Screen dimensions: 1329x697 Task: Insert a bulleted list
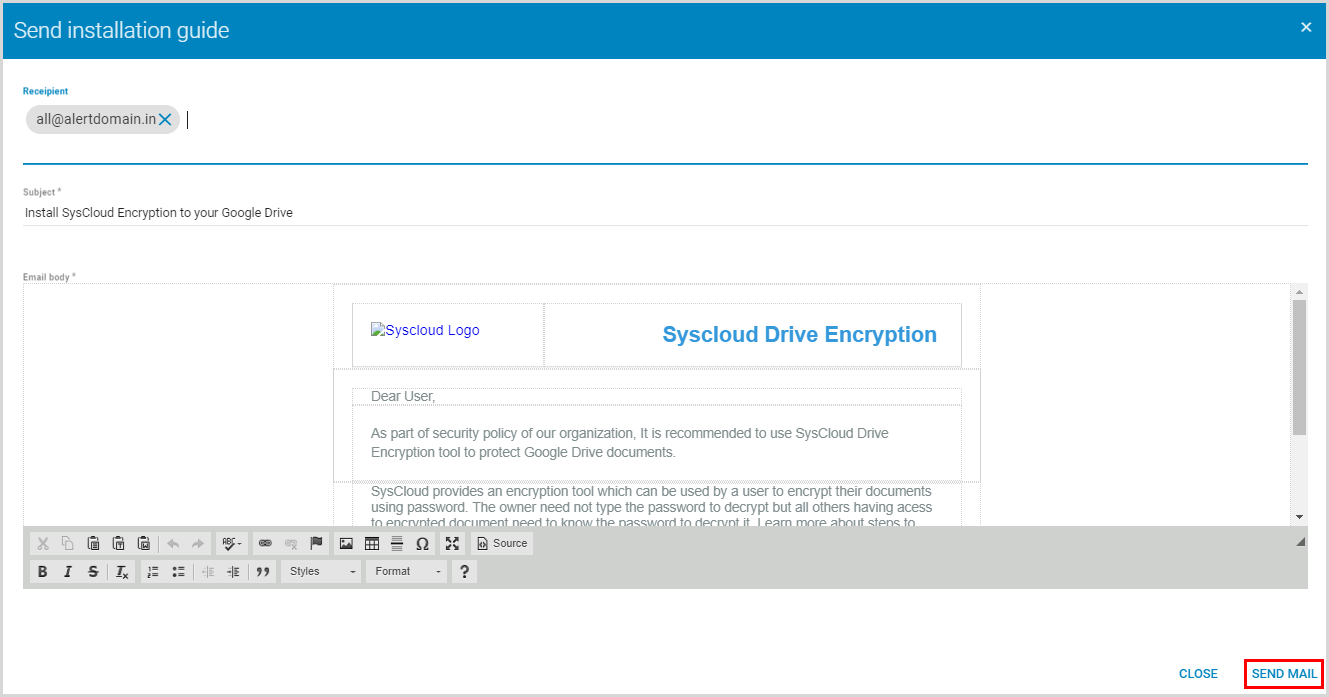click(178, 571)
